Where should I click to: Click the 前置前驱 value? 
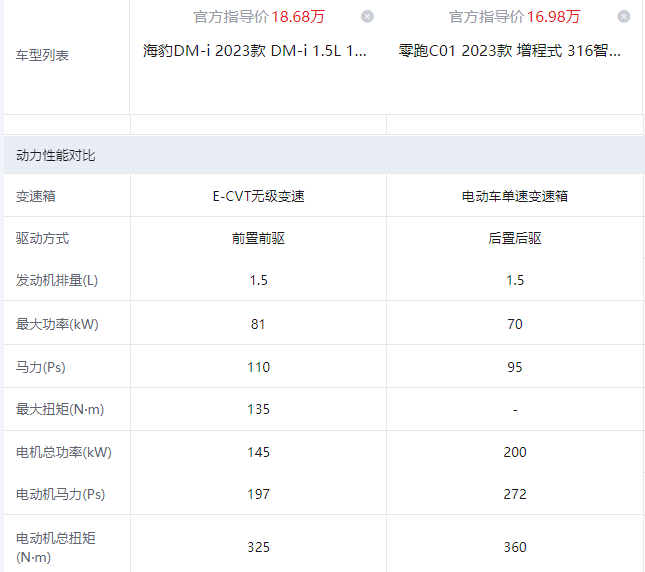coord(258,238)
